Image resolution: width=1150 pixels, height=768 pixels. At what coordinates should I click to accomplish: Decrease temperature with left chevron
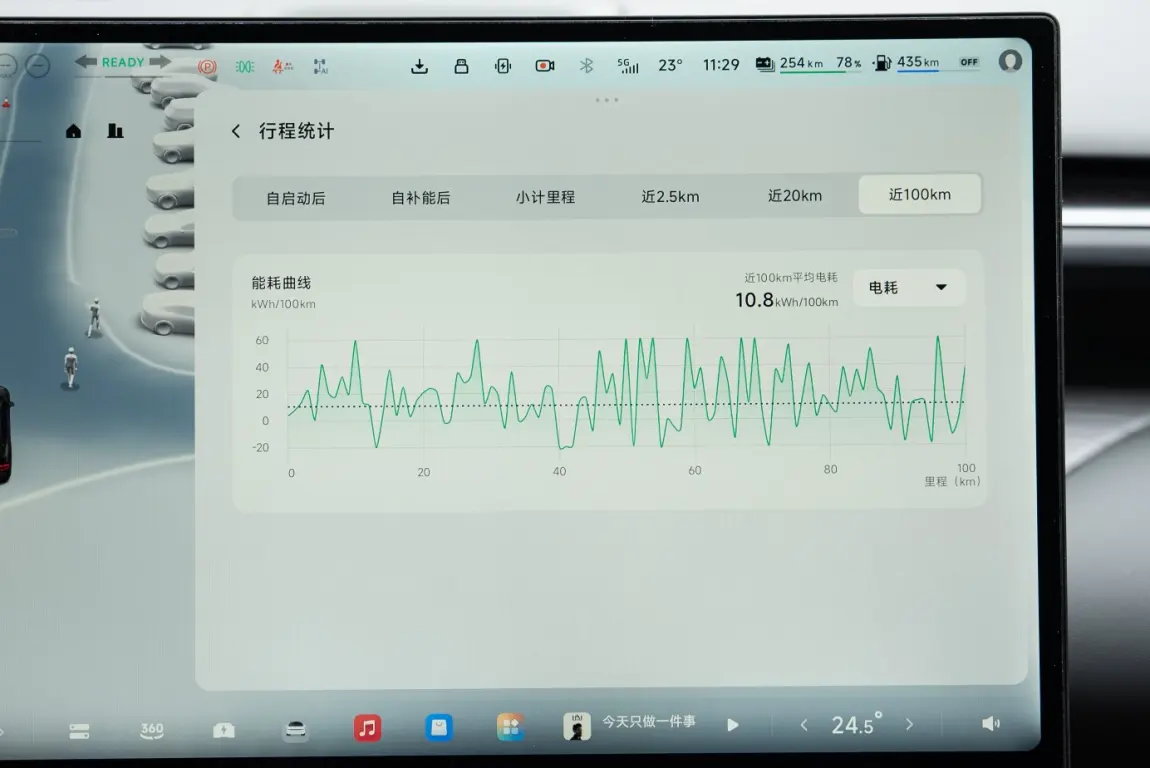click(x=804, y=725)
